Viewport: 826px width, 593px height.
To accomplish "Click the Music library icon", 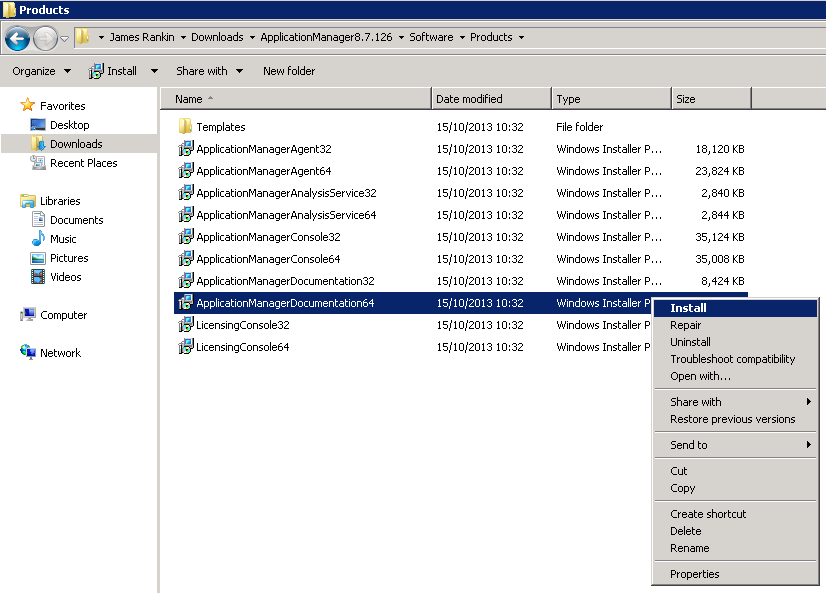I will (38, 239).
